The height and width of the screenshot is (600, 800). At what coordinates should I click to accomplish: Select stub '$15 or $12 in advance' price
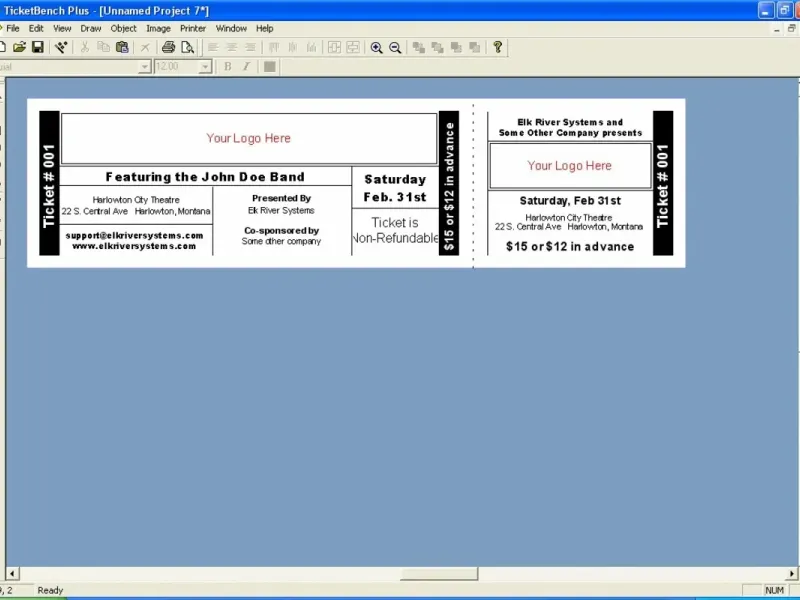(570, 246)
